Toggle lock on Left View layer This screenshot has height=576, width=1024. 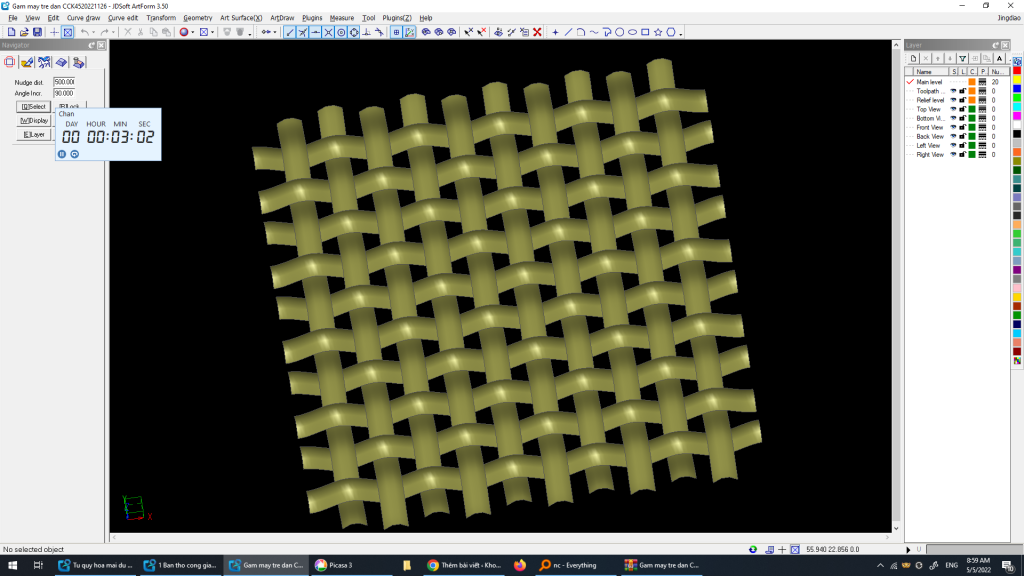(963, 146)
